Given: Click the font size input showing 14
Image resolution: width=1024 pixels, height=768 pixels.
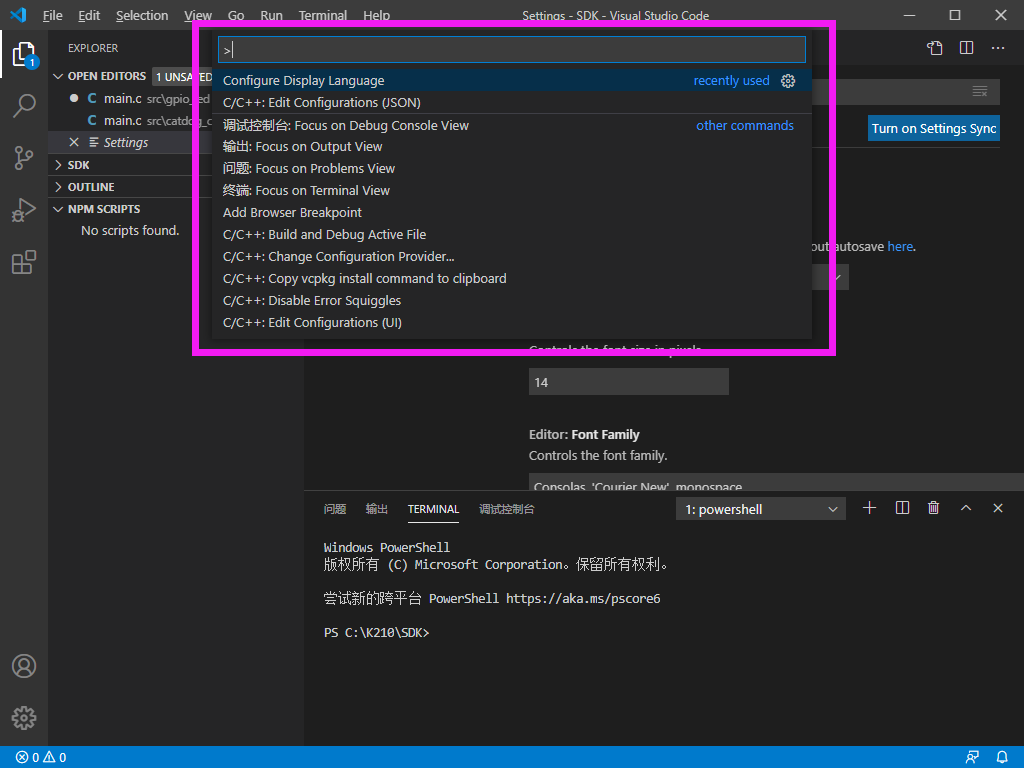Looking at the screenshot, I should (x=628, y=381).
